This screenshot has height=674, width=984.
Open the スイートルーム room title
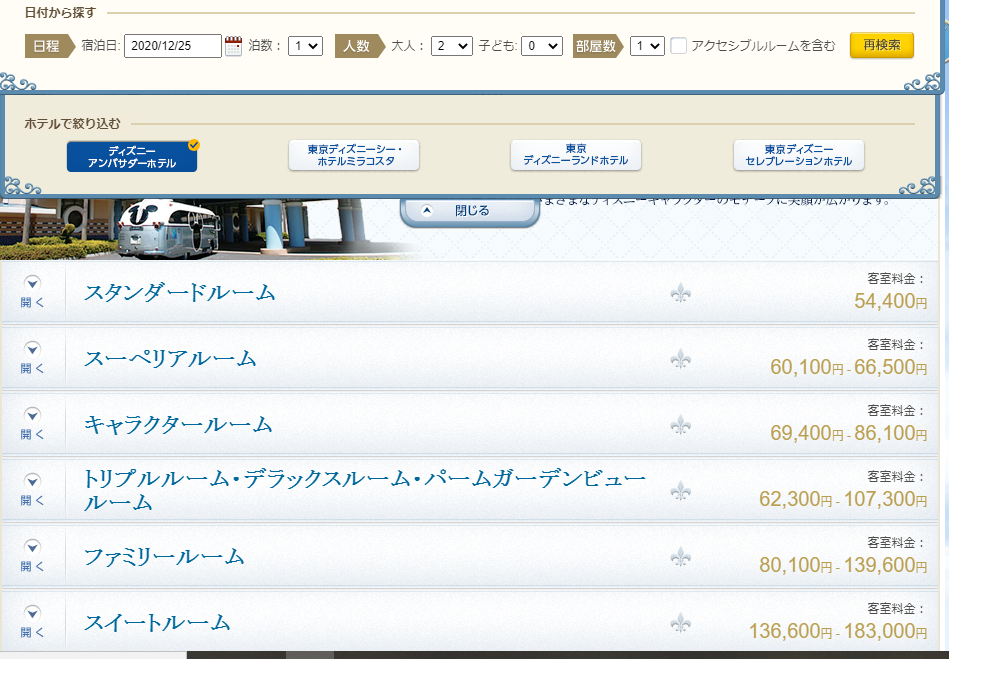click(157, 623)
